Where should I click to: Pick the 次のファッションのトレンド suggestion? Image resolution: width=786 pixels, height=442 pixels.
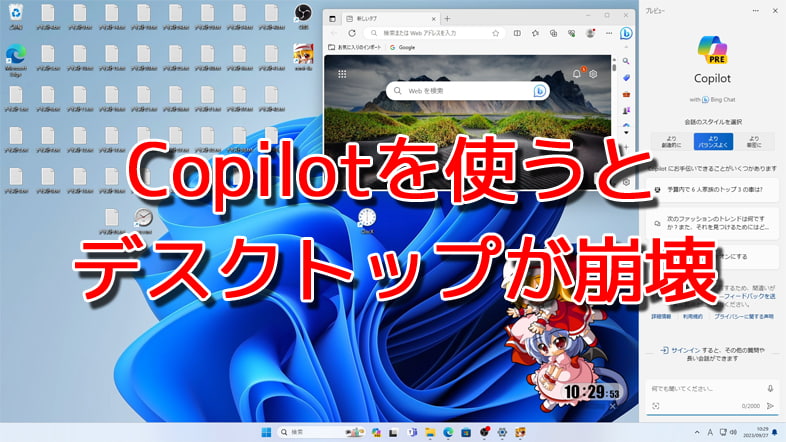(x=712, y=223)
